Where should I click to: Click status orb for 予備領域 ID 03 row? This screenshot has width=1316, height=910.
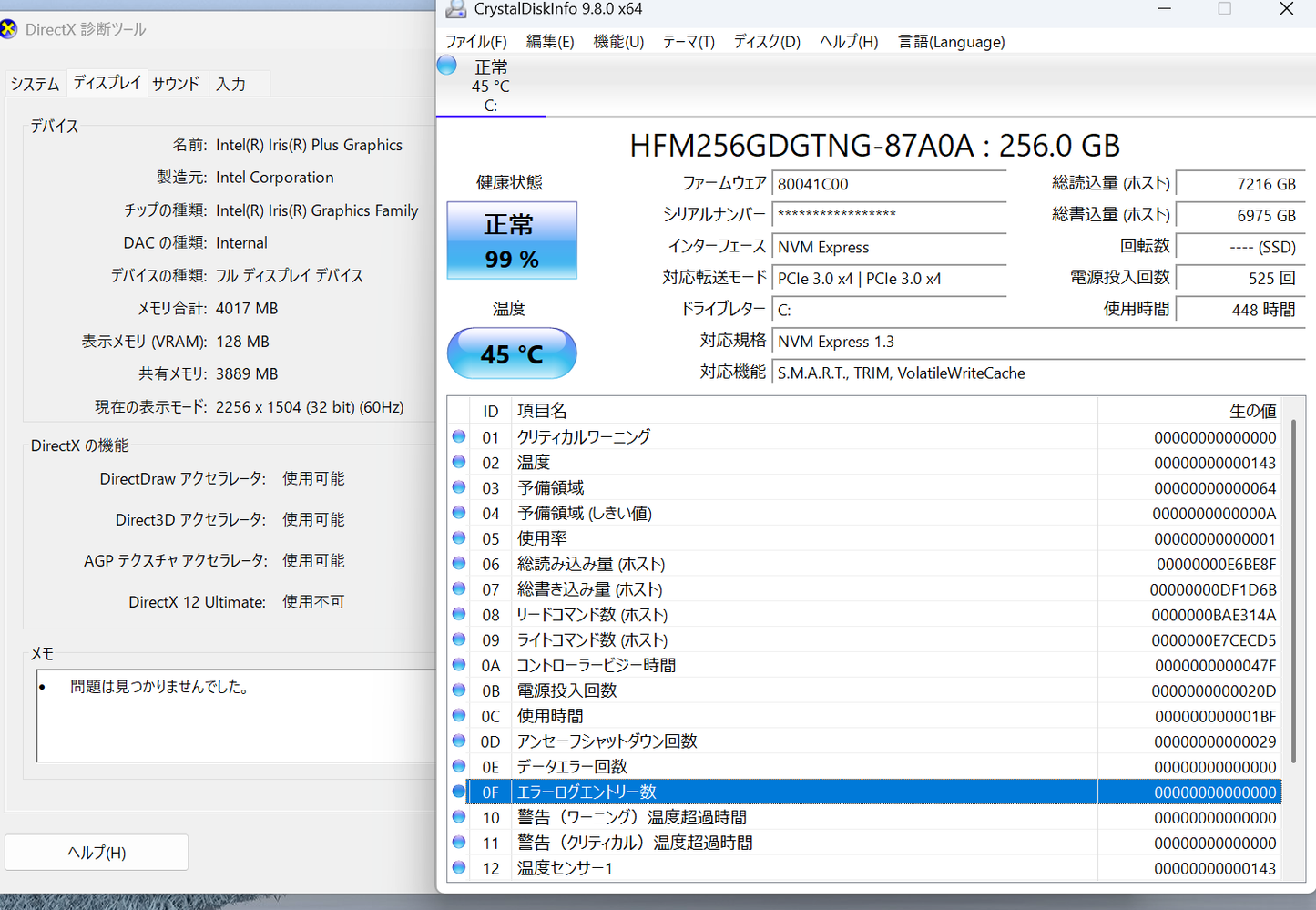[x=459, y=487]
